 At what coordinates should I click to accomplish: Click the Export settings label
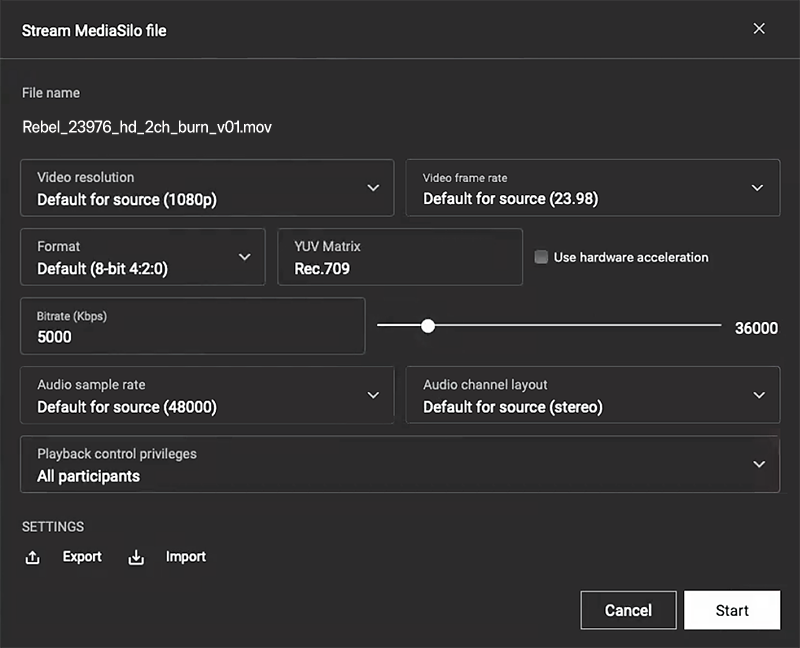[82, 557]
